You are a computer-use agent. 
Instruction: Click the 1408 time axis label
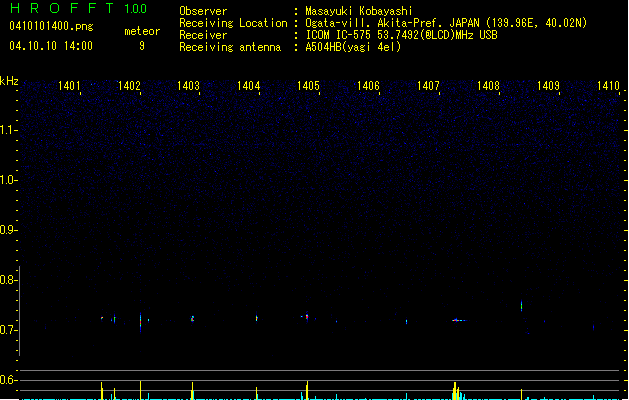[x=488, y=86]
